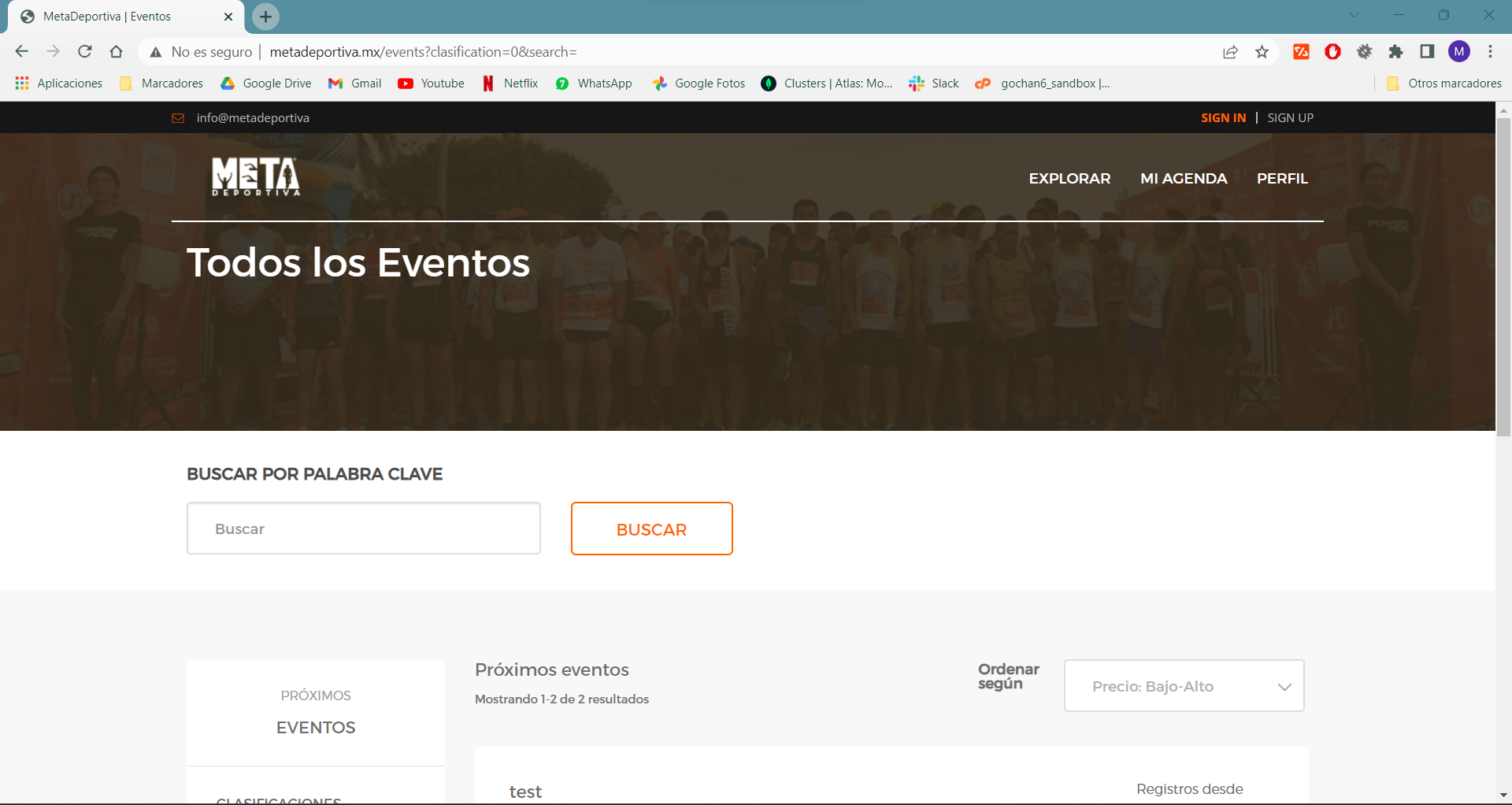Click the page vertical scrollbar thumb
Screen dimensions: 1512x805
[1503, 276]
